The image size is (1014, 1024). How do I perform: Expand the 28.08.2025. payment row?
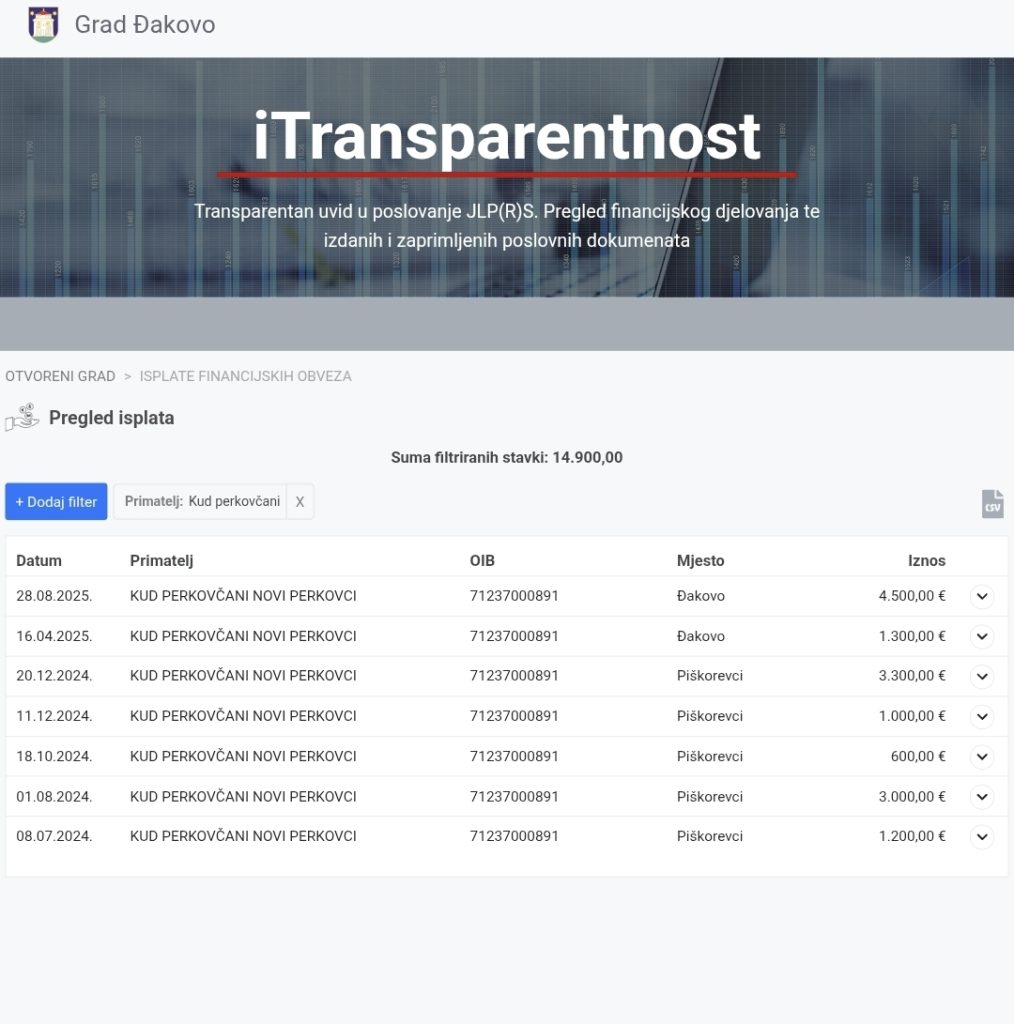tap(982, 596)
